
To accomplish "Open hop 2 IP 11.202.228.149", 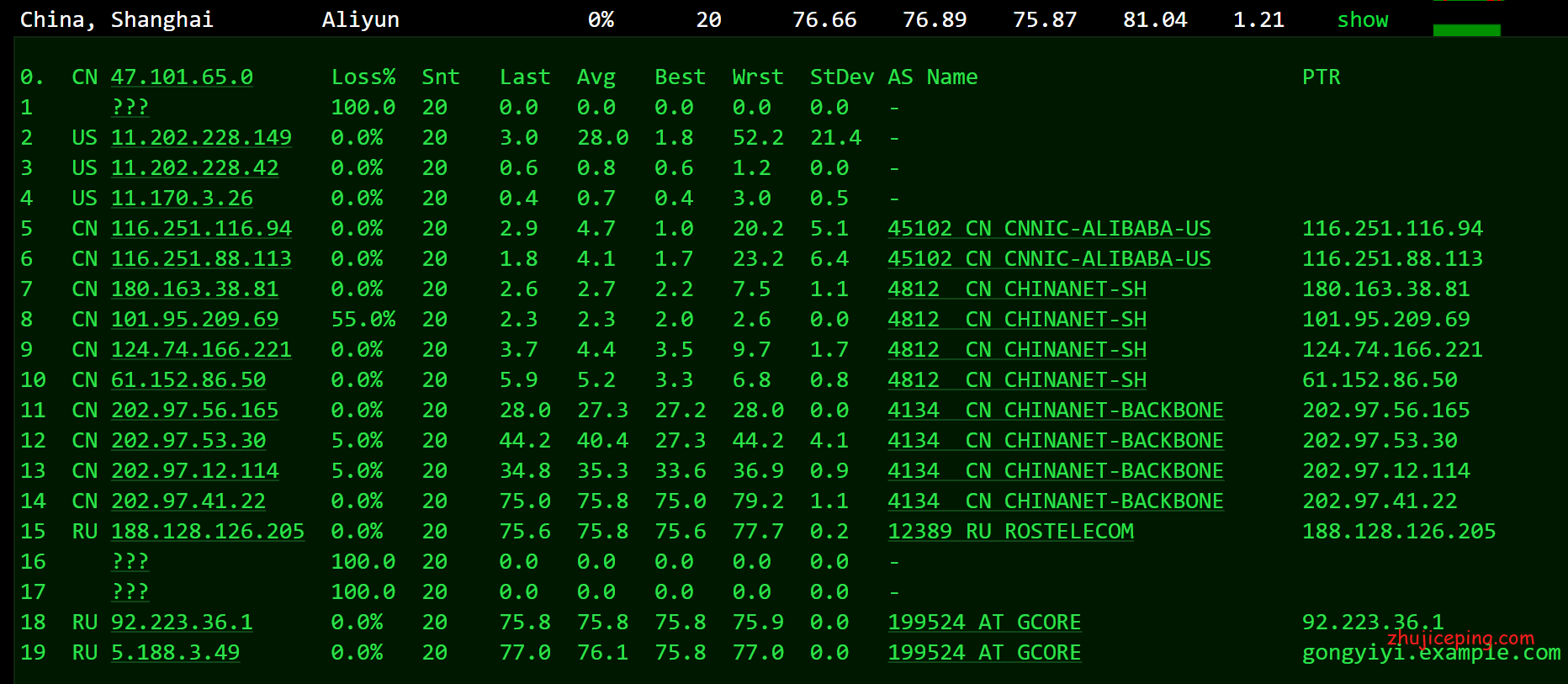I will (x=201, y=138).
